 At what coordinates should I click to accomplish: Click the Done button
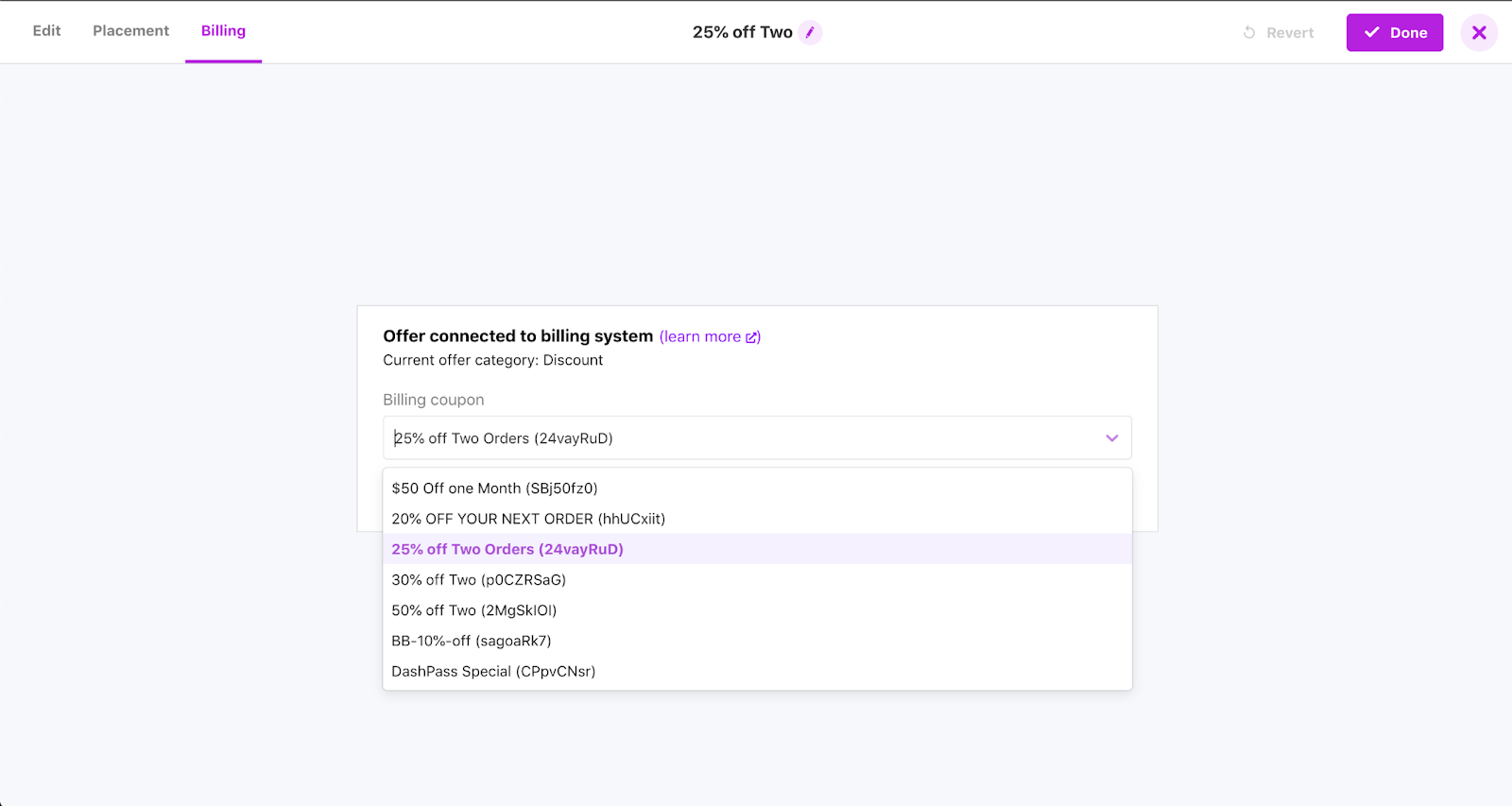[x=1394, y=32]
